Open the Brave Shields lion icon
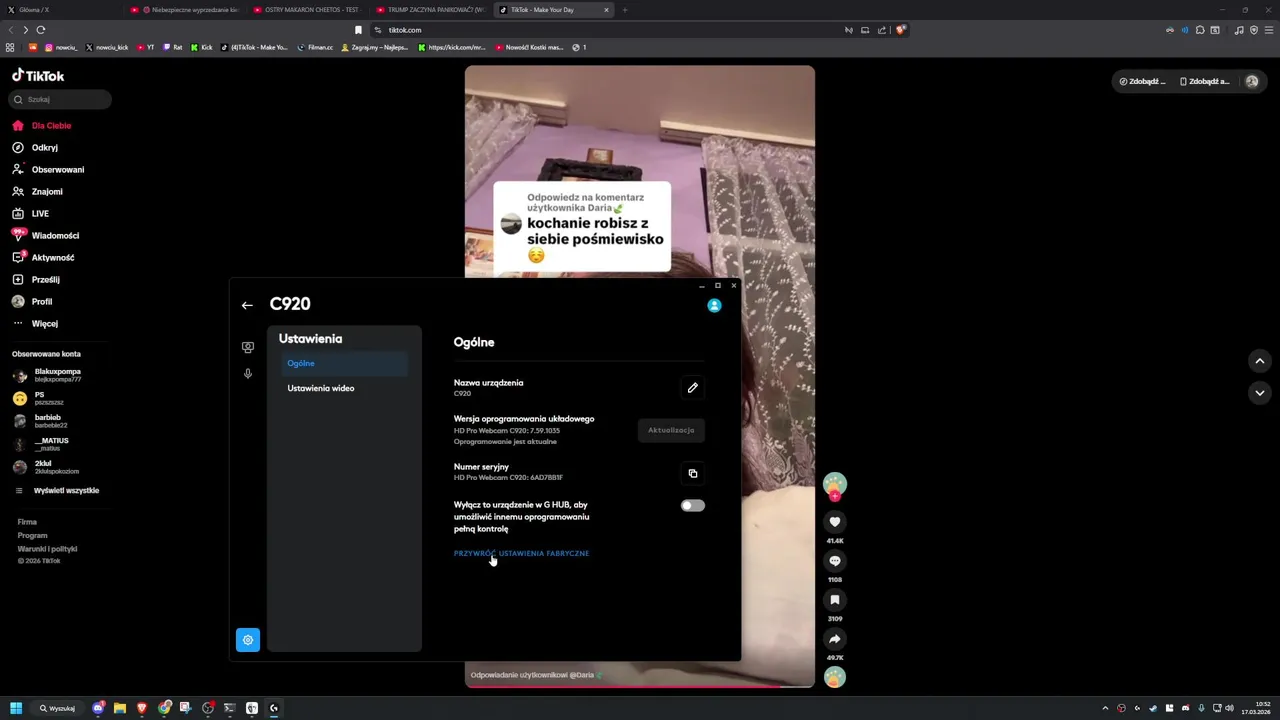The image size is (1280, 720). [900, 30]
